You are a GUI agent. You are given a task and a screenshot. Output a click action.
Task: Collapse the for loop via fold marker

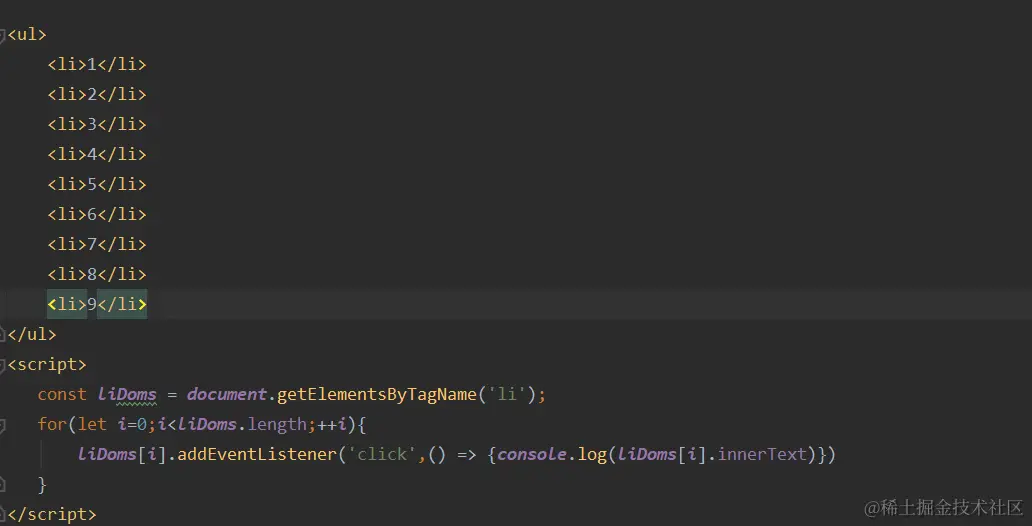[x=2, y=425]
